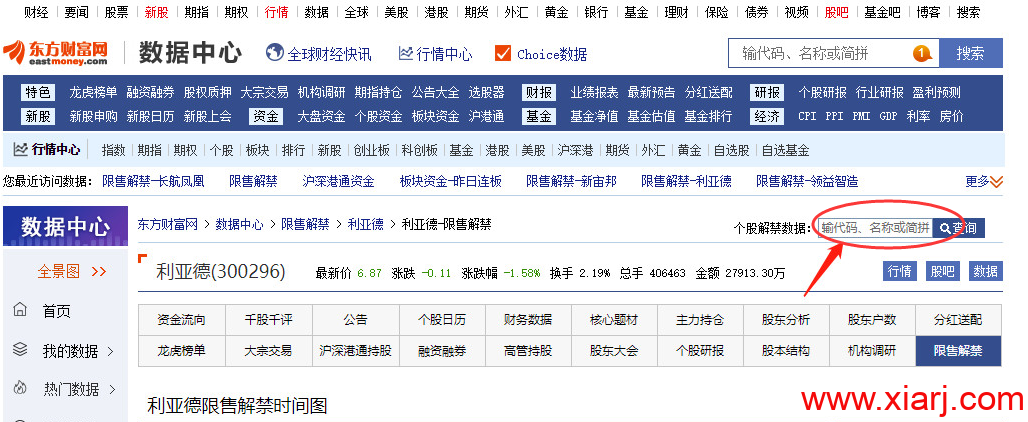
Task: Click 资金 category label
Action: pyautogui.click(x=266, y=117)
